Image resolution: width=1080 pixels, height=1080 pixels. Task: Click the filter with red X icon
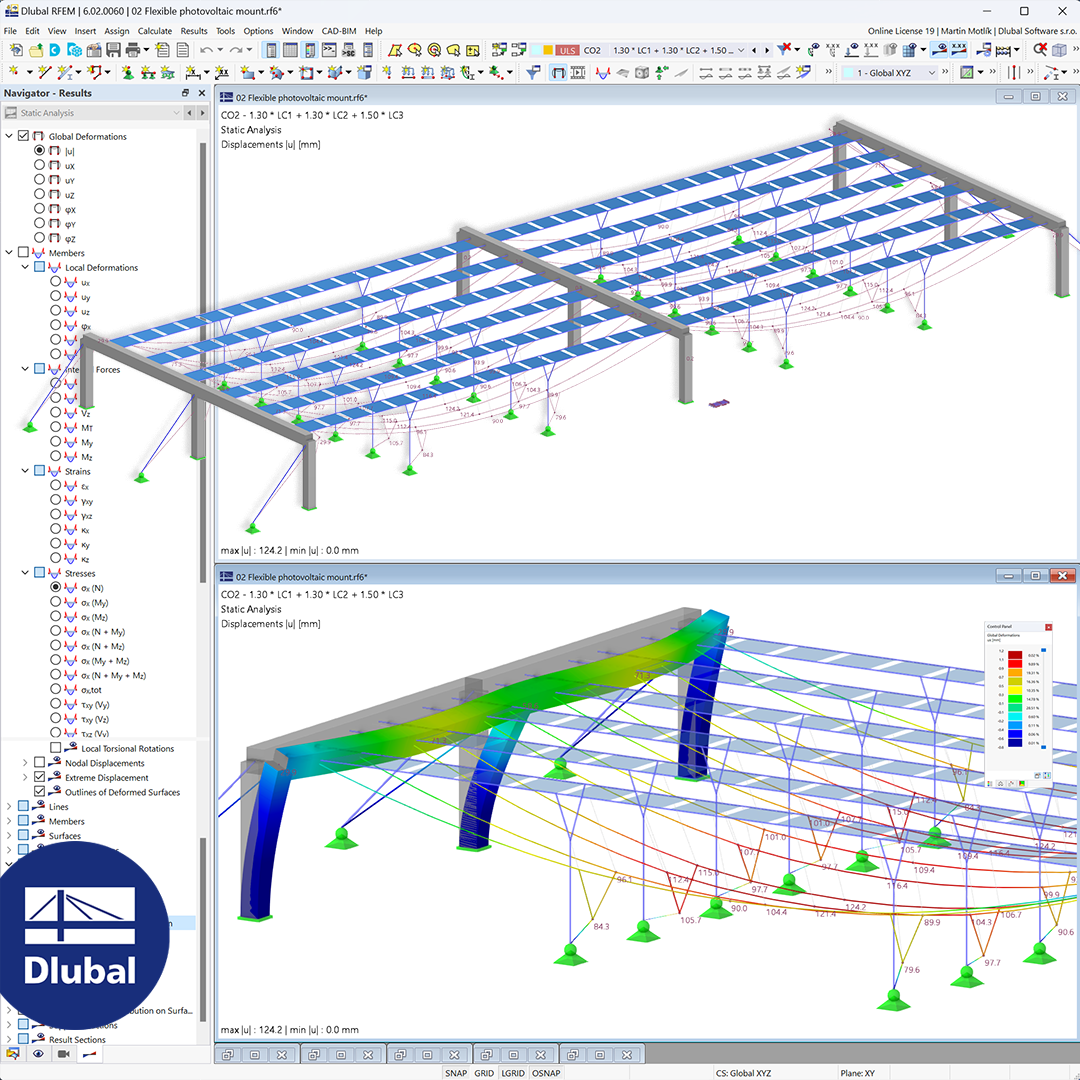point(784,50)
